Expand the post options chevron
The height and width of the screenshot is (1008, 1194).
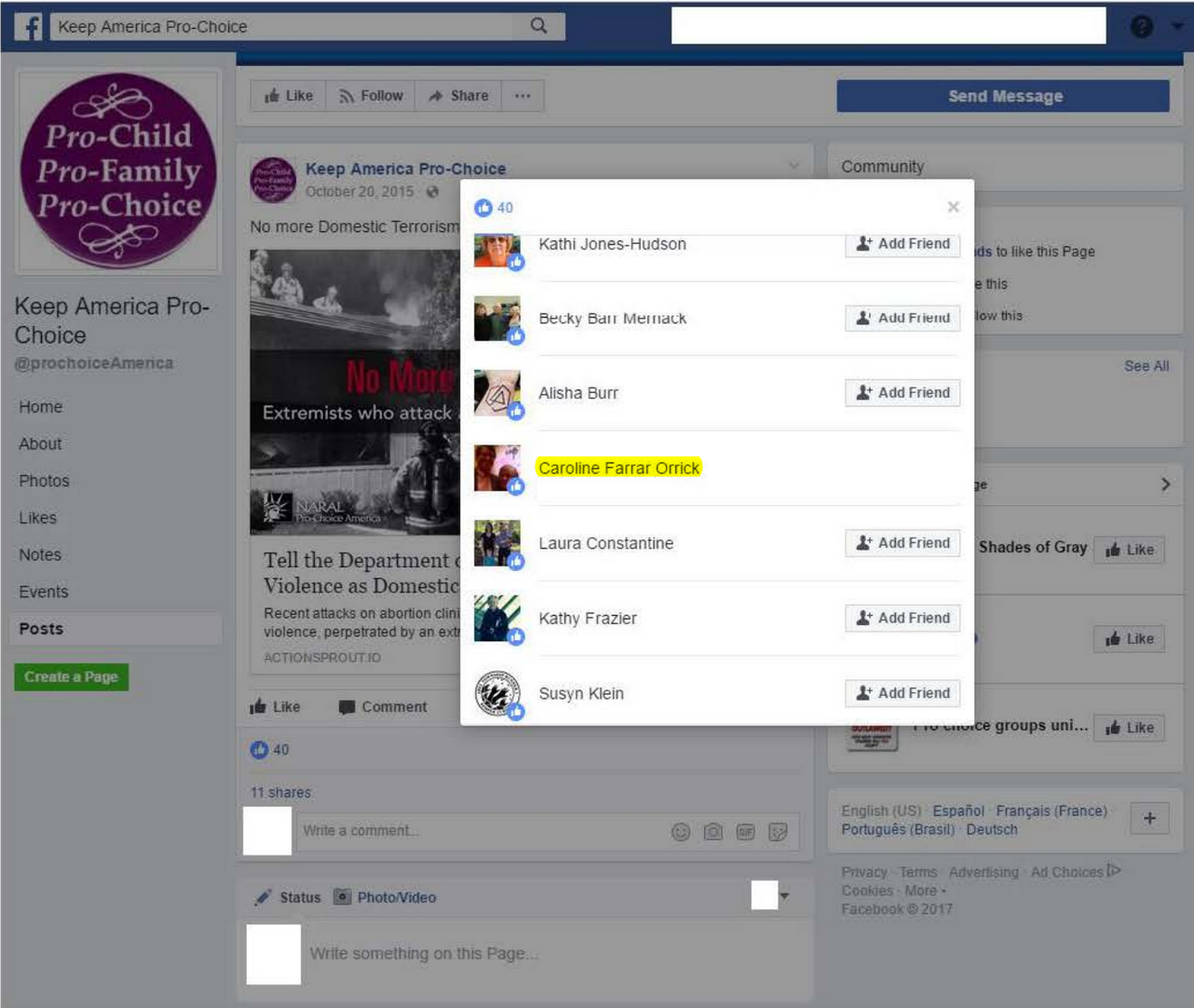pyautogui.click(x=794, y=166)
